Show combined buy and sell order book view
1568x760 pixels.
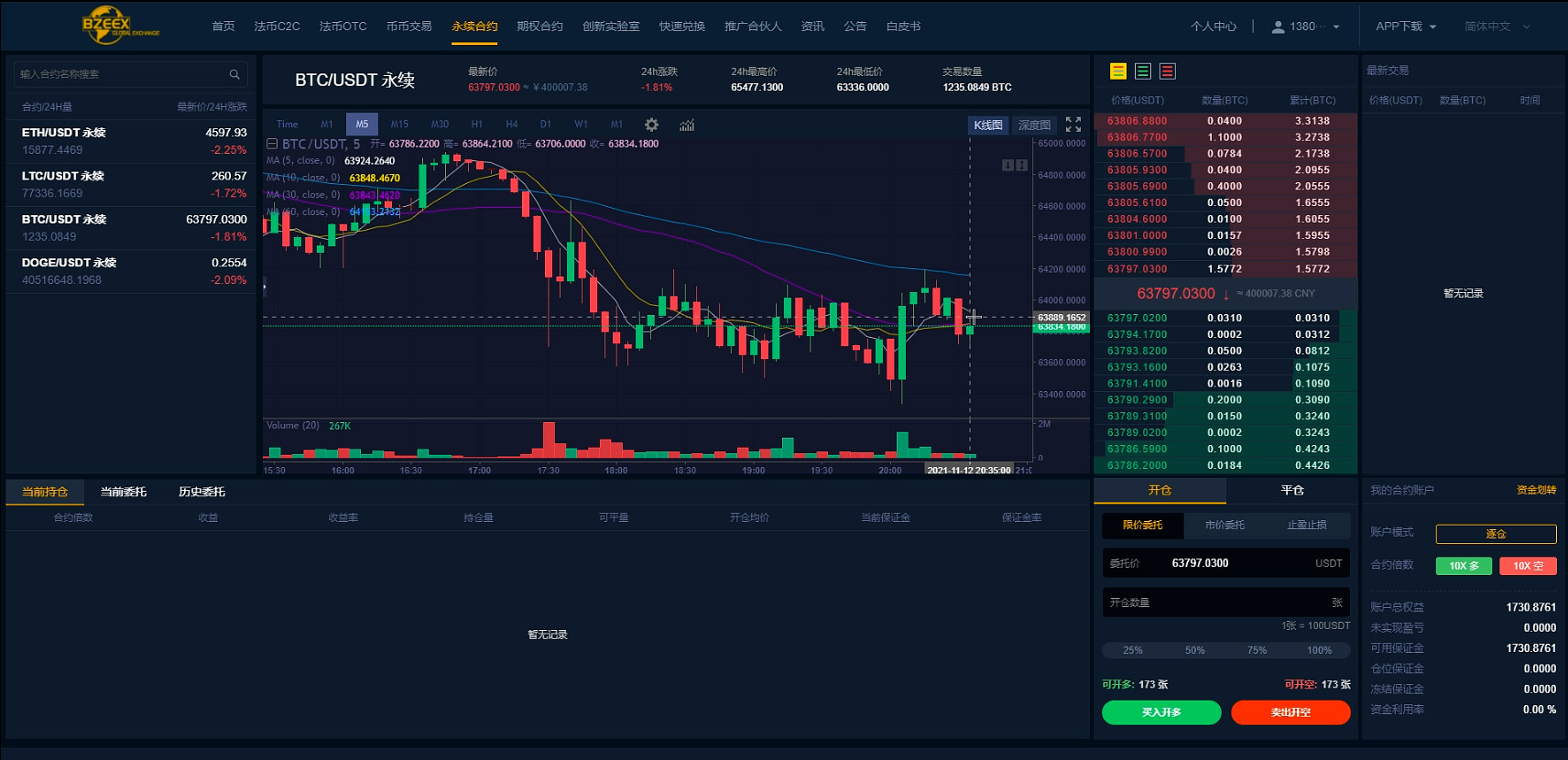click(1118, 71)
